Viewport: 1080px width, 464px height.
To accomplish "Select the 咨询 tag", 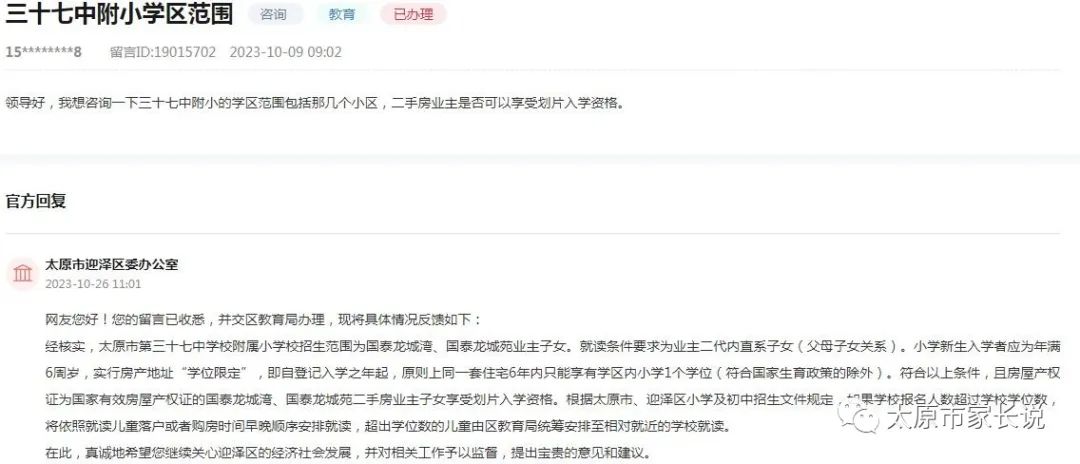I will click(274, 14).
